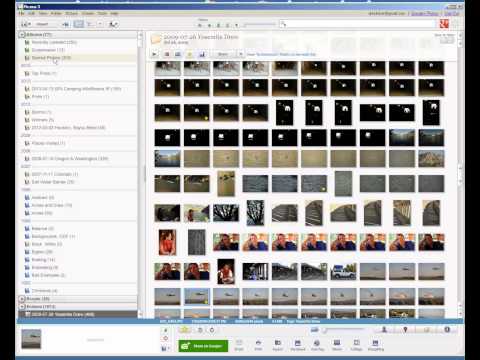480x360 pixels.
Task: Expand the Folders section
Action: 22,306
